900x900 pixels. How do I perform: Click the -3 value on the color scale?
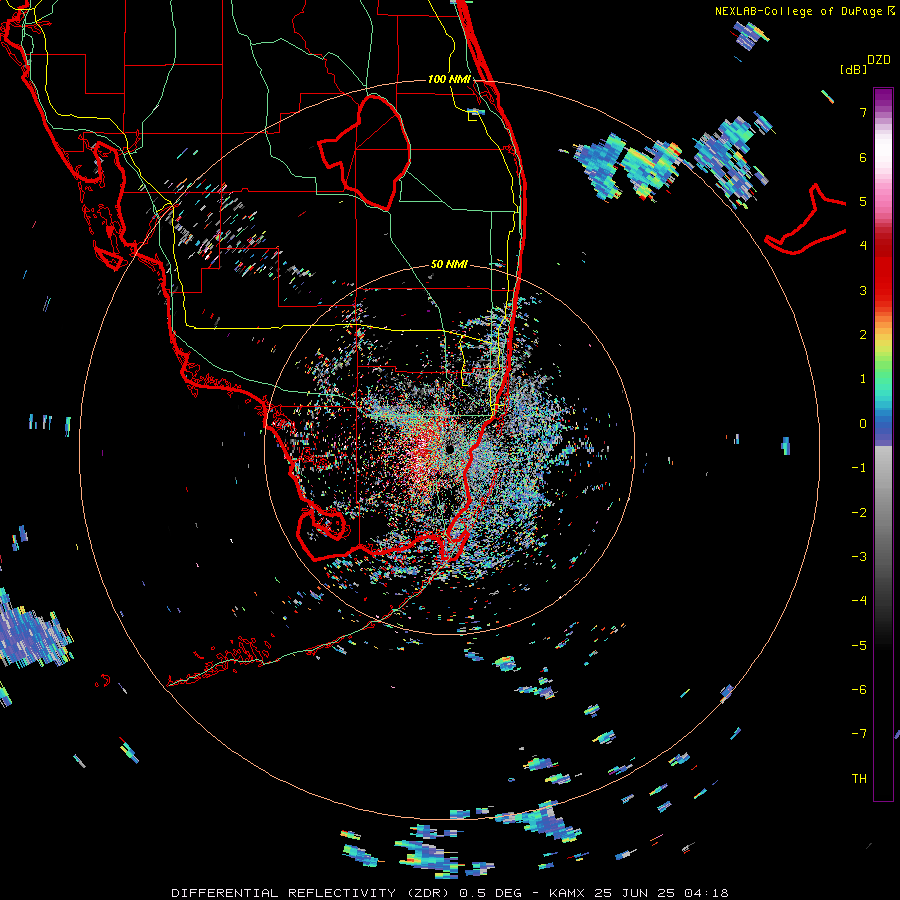pos(859,557)
